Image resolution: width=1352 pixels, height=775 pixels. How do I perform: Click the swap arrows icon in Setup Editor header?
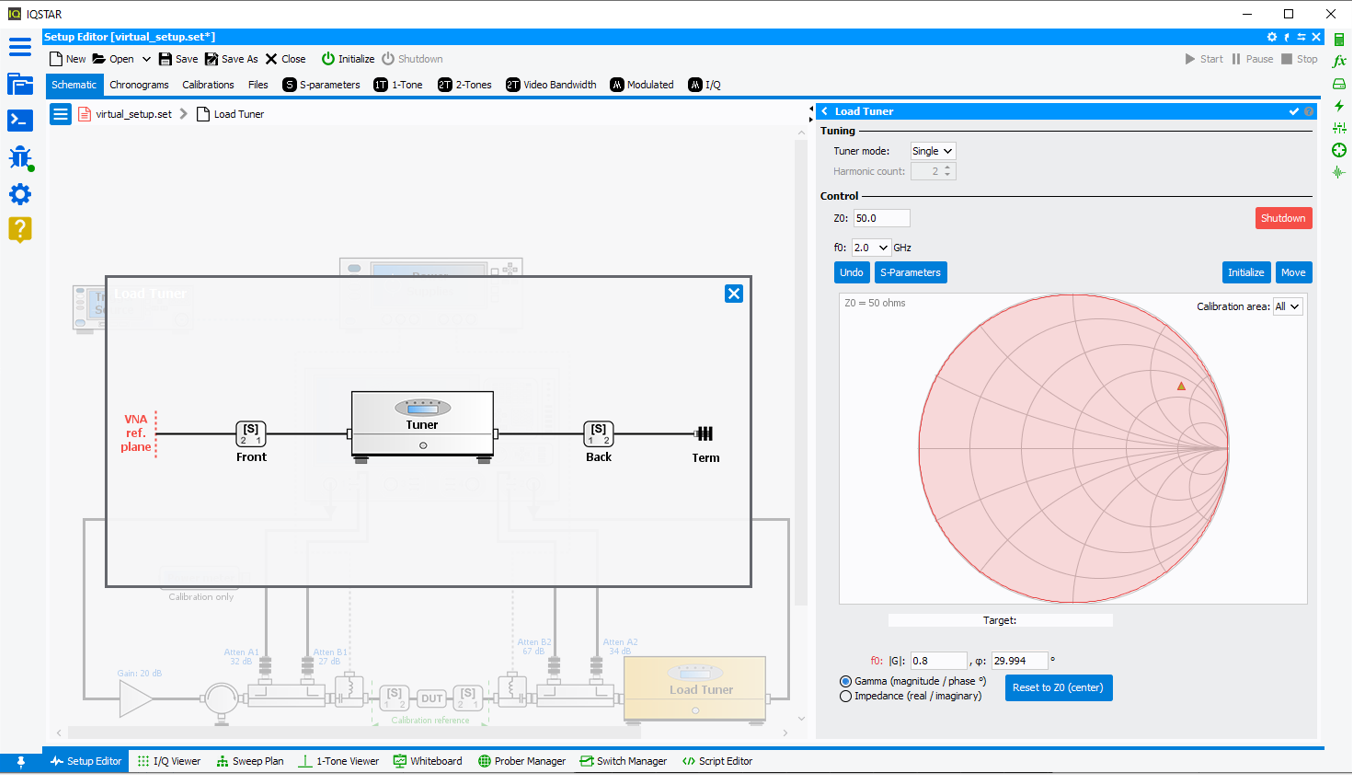tap(1301, 37)
